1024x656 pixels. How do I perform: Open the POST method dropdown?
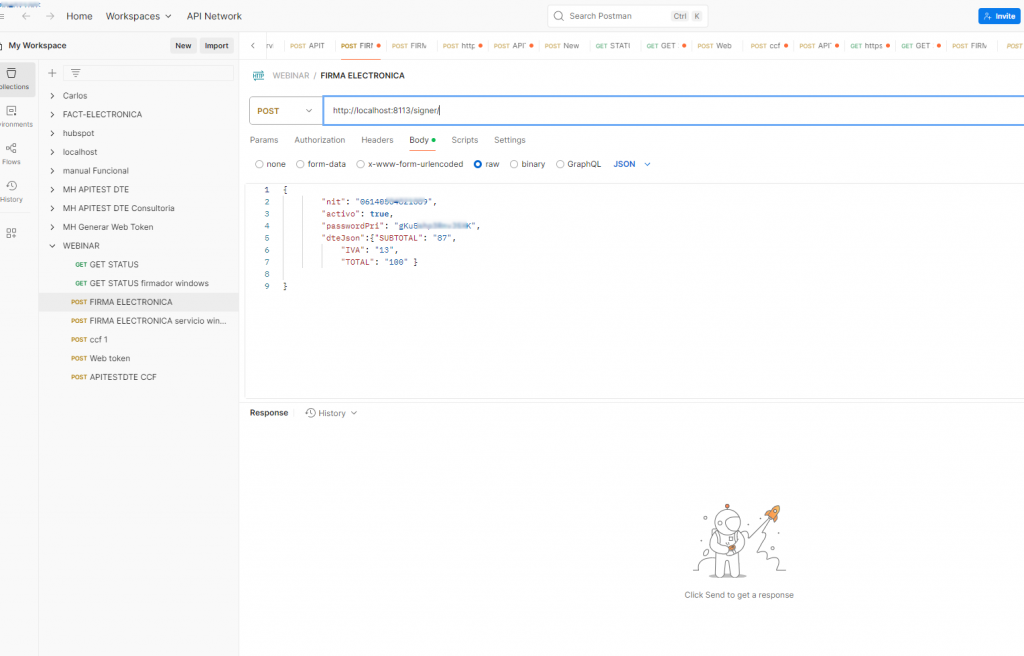point(286,111)
